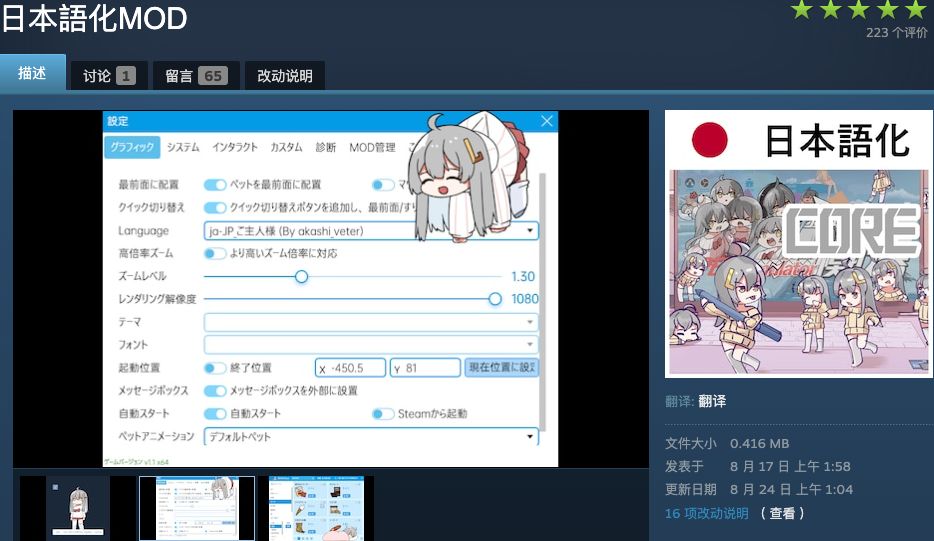Viewport: 934px width, 541px height.
Task: Click the （查看）link
Action: [782, 513]
